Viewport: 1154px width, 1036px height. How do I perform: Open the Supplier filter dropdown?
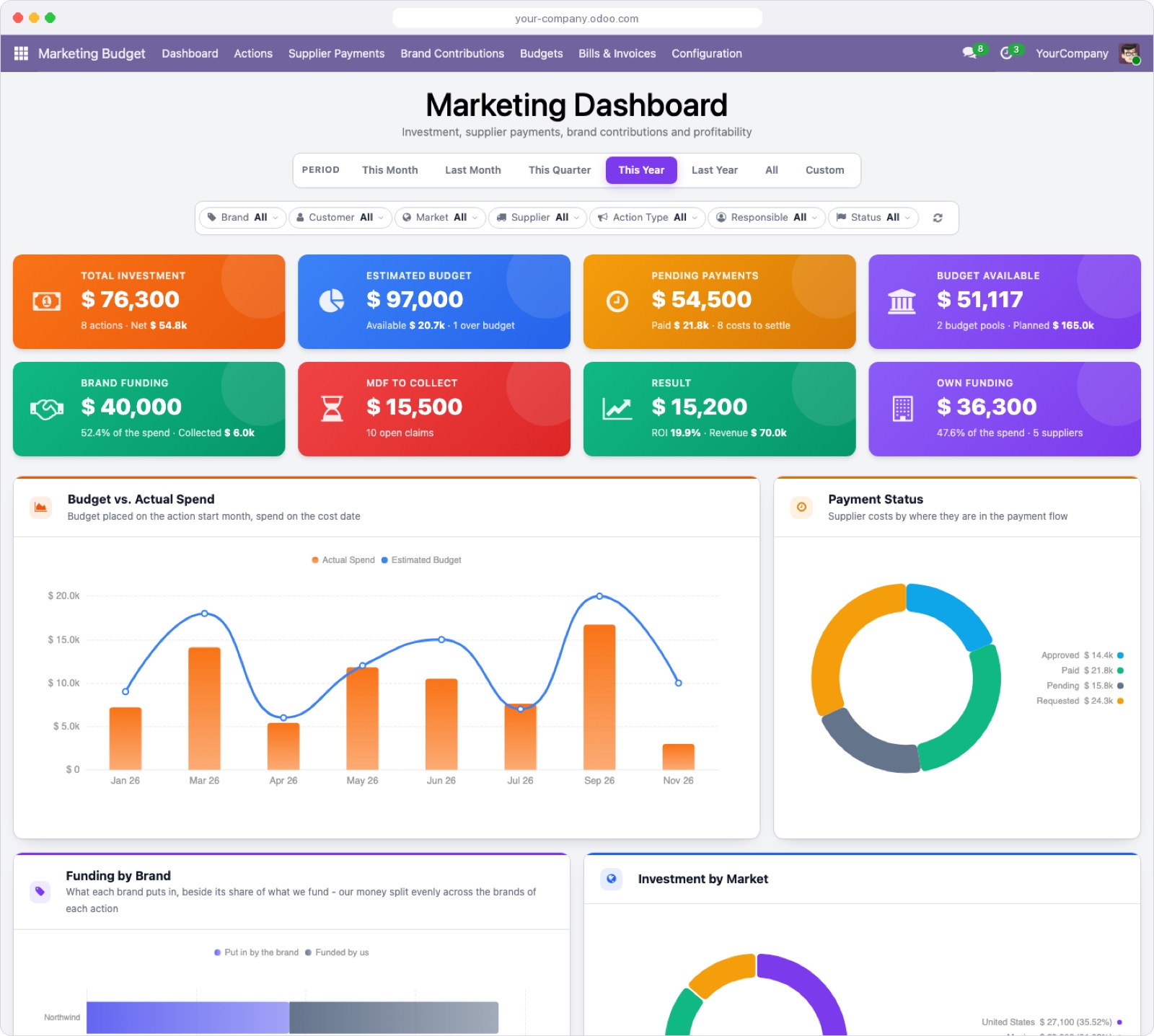537,218
